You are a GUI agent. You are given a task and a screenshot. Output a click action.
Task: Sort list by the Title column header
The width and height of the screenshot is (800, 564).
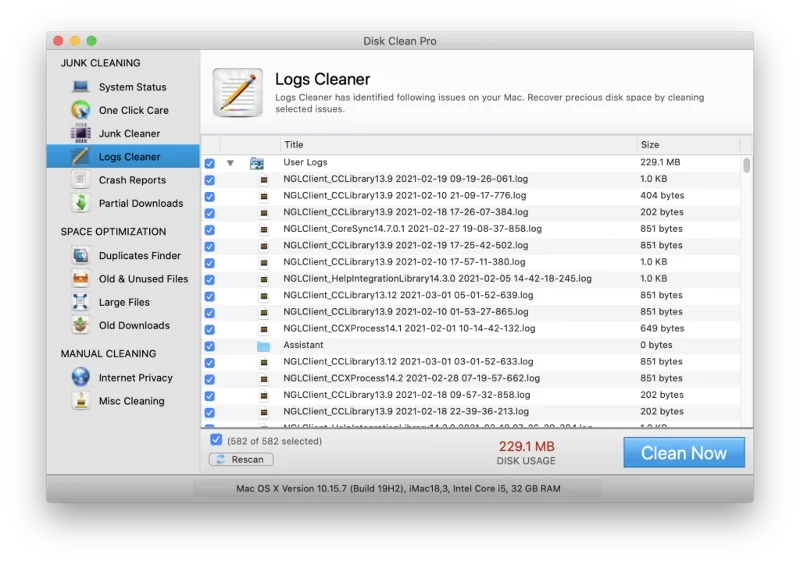(457, 145)
